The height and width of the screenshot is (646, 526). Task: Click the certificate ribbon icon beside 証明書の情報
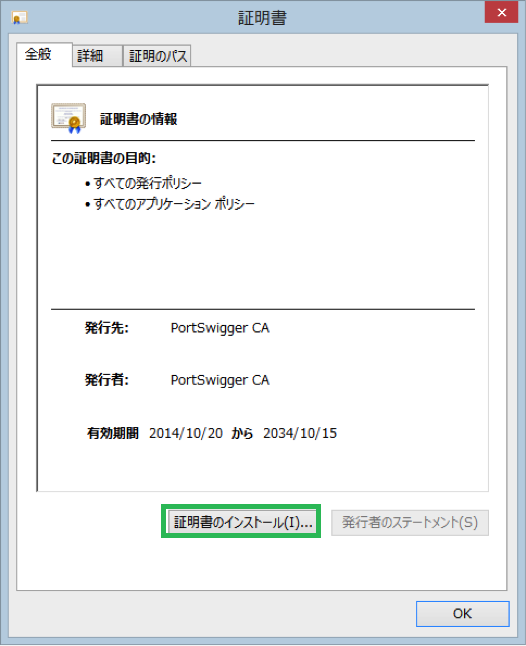pos(68,119)
